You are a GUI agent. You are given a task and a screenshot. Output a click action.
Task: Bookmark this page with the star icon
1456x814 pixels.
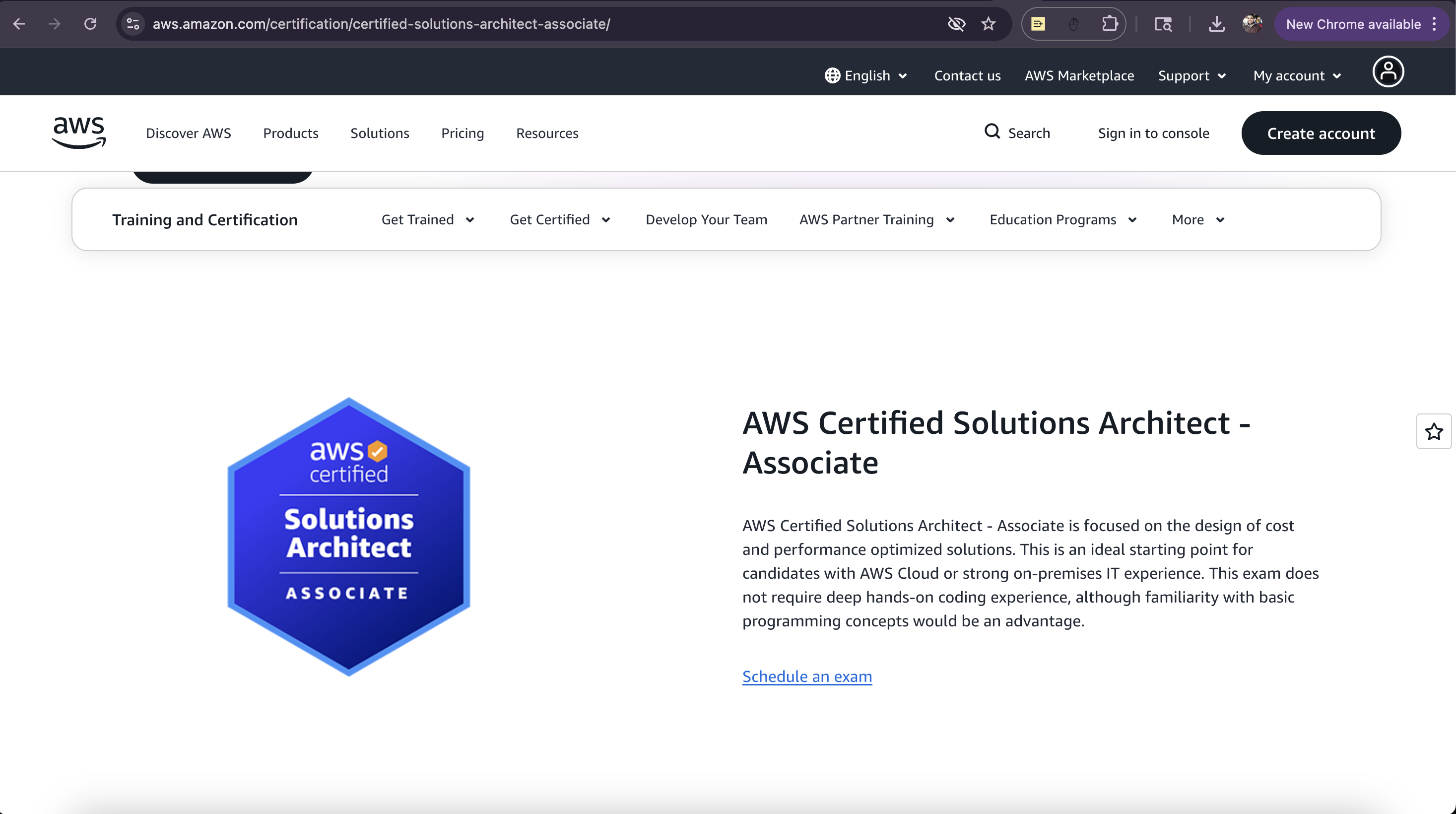pyautogui.click(x=988, y=24)
